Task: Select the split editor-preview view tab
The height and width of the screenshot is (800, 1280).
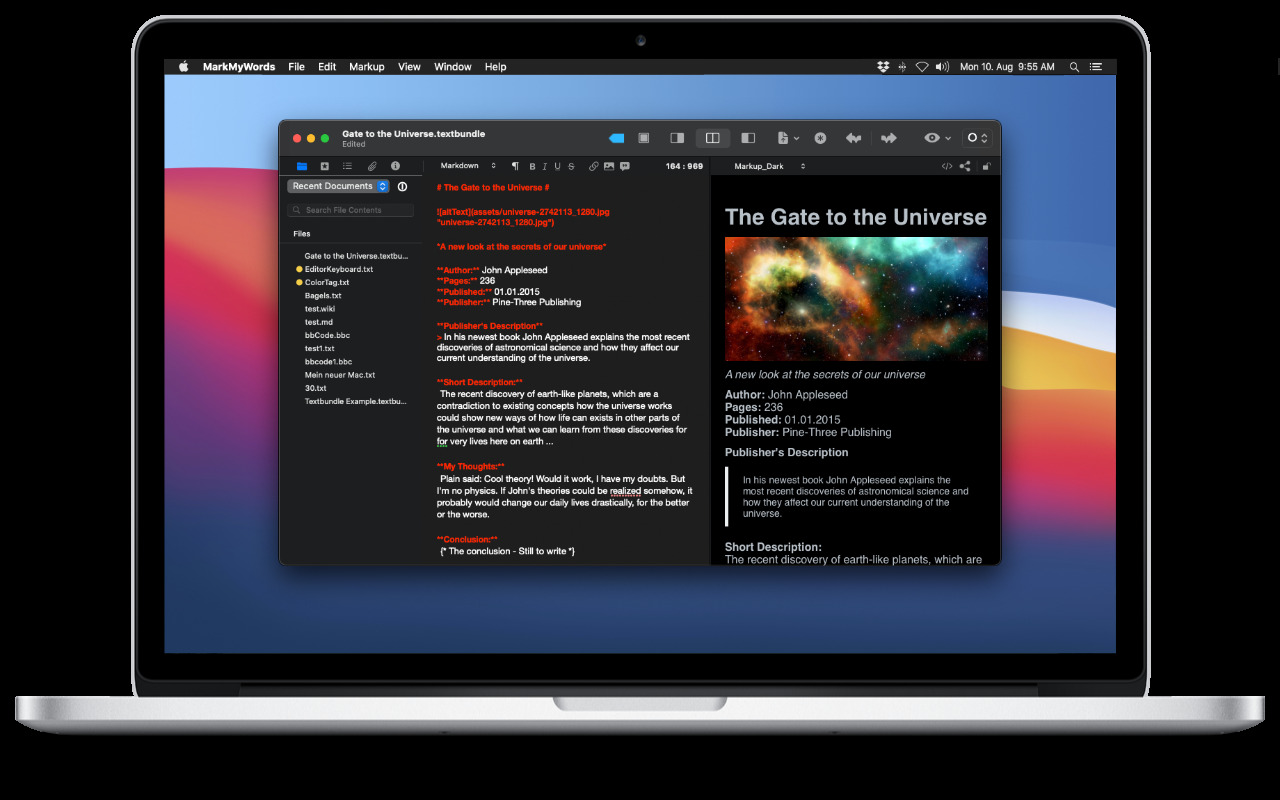Action: pos(713,138)
